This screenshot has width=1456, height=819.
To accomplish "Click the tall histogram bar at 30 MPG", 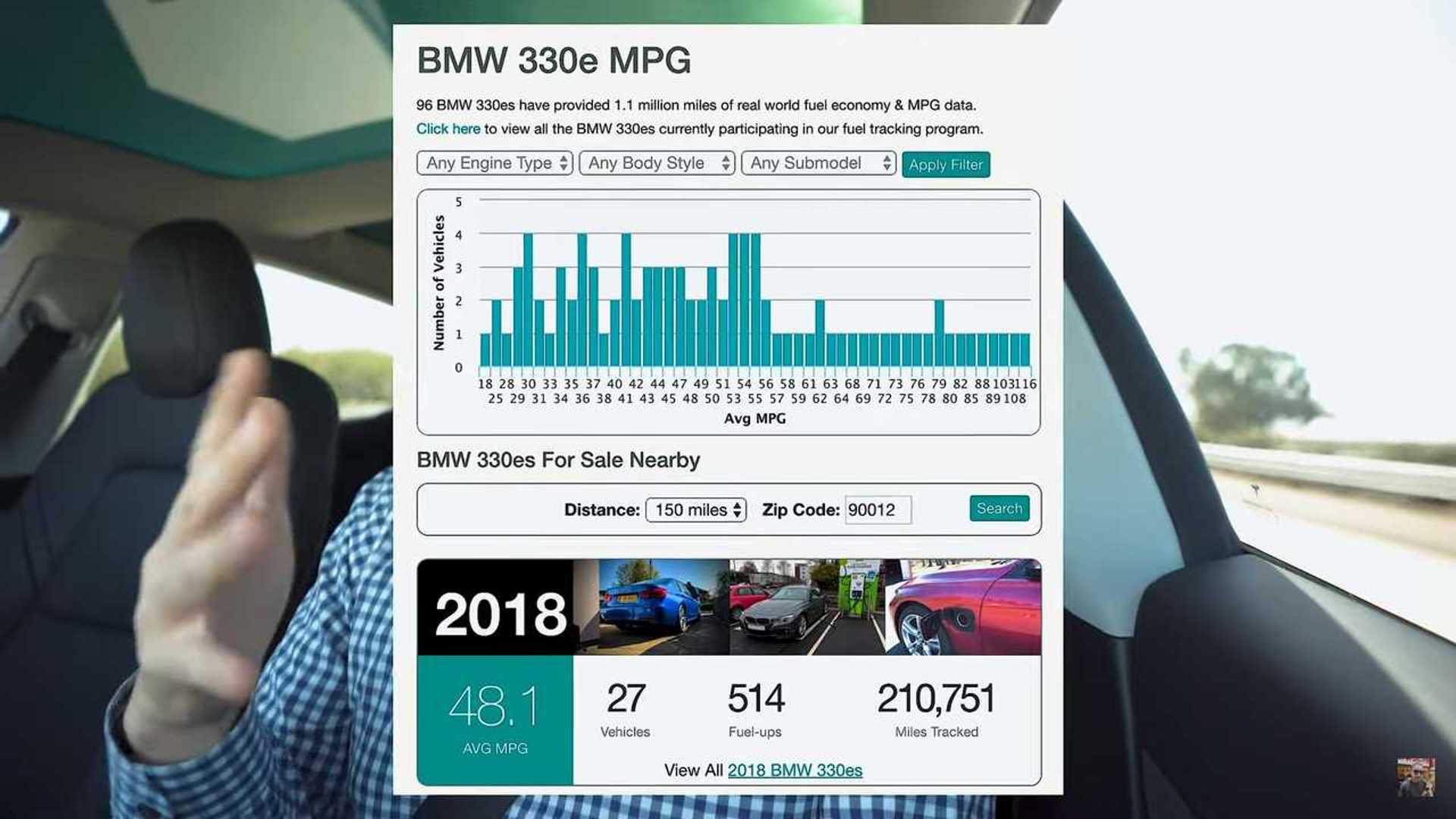I will [x=528, y=300].
